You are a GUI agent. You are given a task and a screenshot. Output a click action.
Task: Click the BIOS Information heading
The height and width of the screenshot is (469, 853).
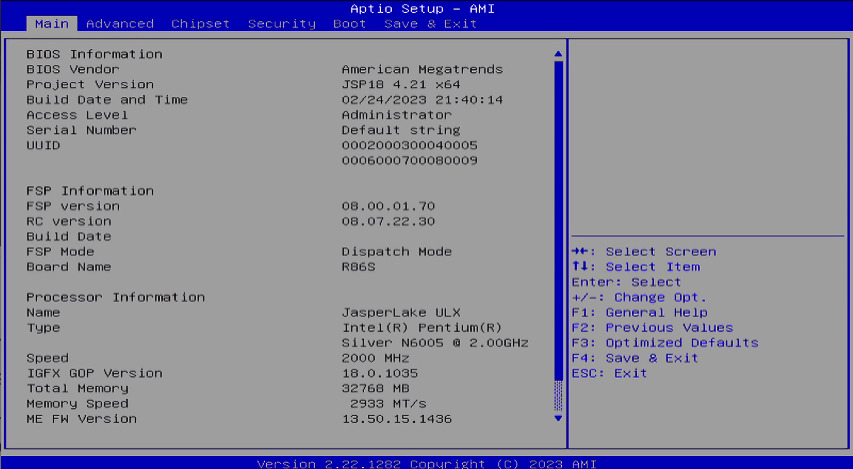click(x=95, y=54)
